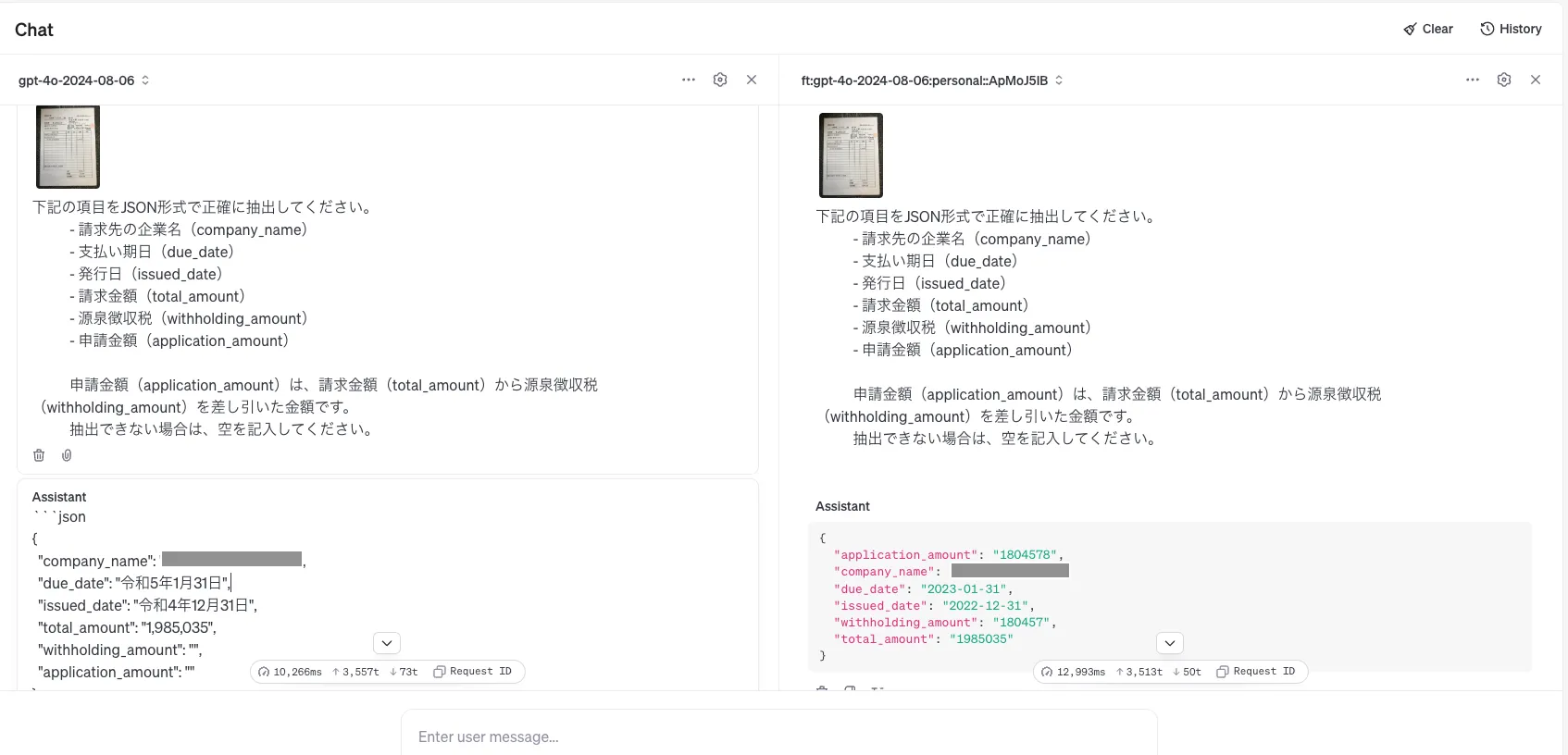
Task: Click the empty "withholding_amount": "" line
Action: coord(119,650)
